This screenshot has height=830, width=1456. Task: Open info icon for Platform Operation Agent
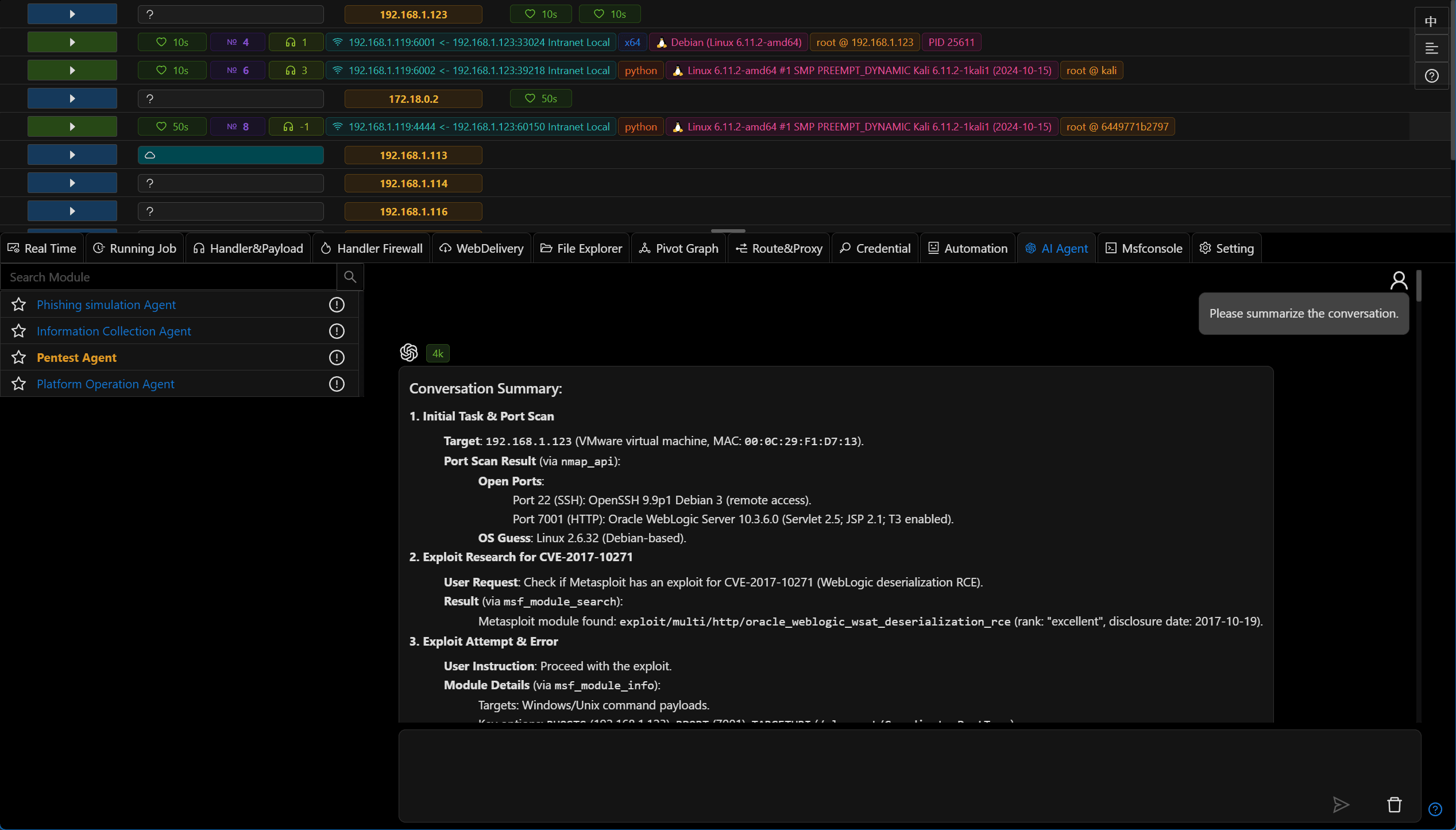(337, 384)
